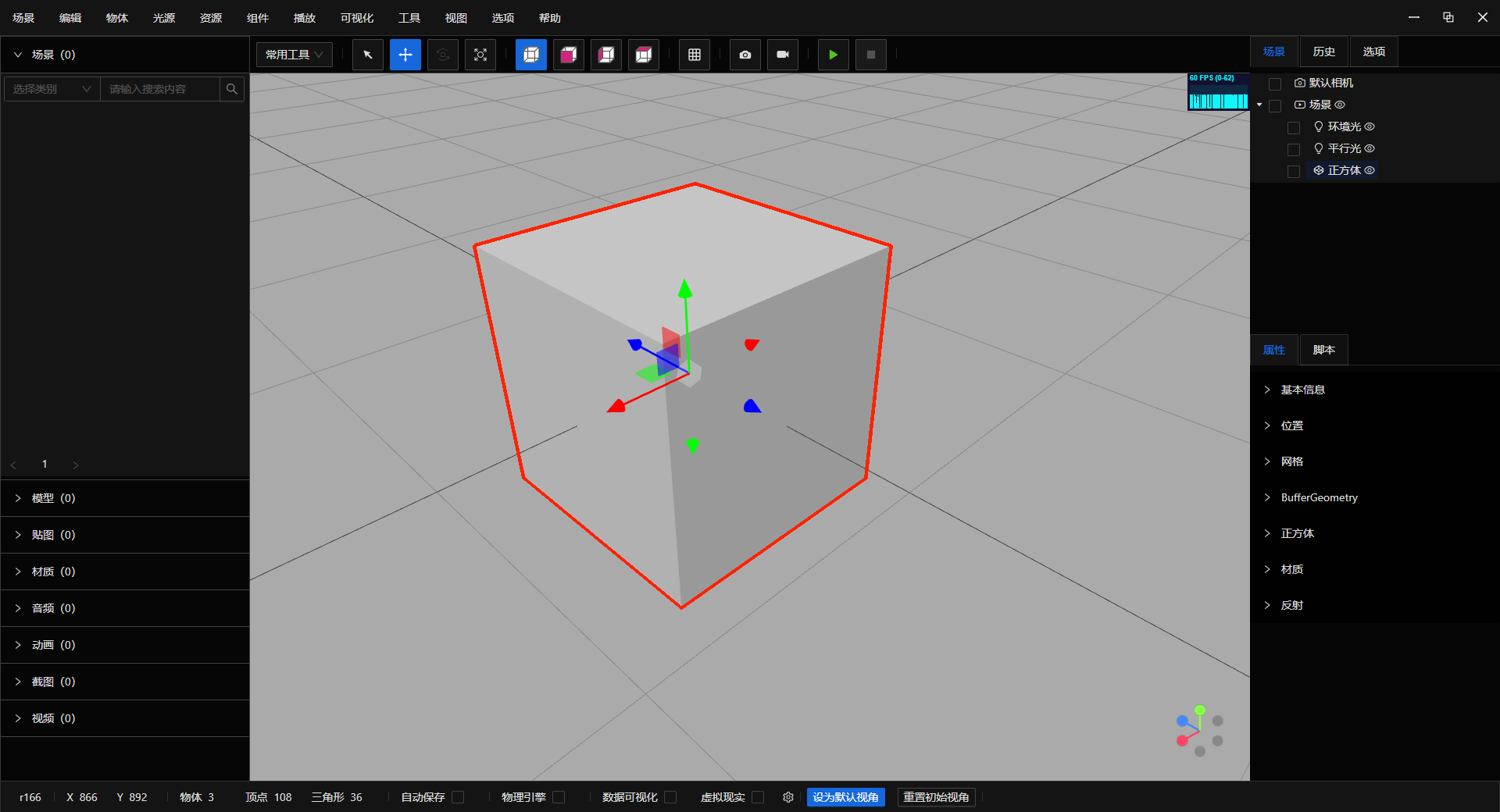Click the scale tool icon
Screen dimensions: 1500x812
click(x=480, y=55)
